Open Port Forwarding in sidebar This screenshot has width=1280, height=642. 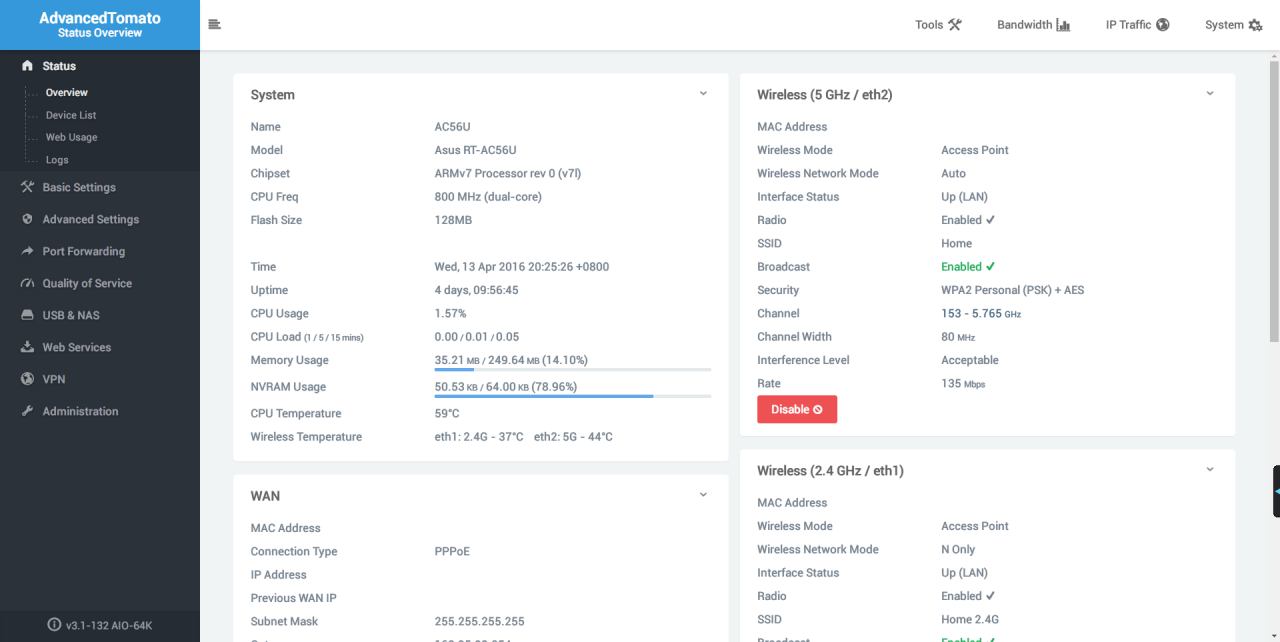(100, 251)
